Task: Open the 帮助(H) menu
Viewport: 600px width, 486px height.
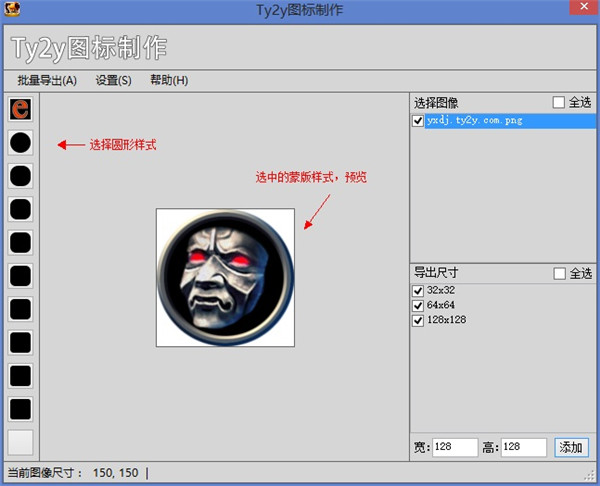Action: click(x=168, y=80)
